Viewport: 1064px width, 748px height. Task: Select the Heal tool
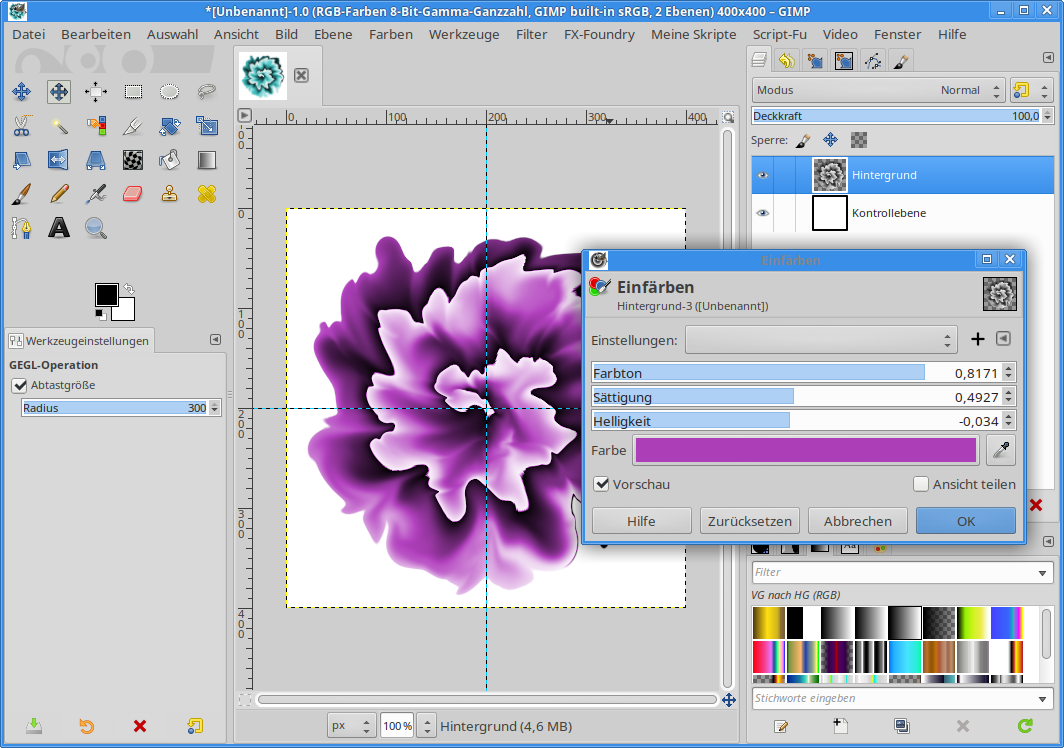207,193
